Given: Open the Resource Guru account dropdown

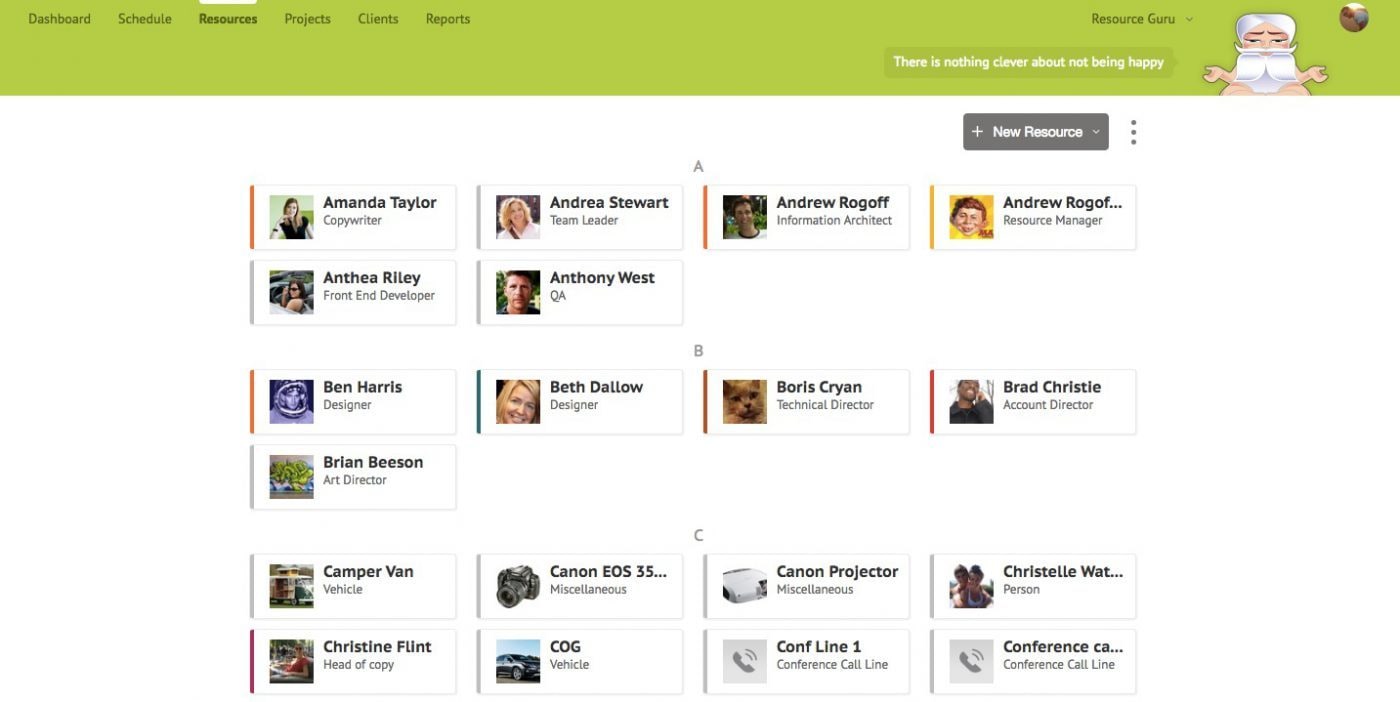Looking at the screenshot, I should pyautogui.click(x=1142, y=19).
